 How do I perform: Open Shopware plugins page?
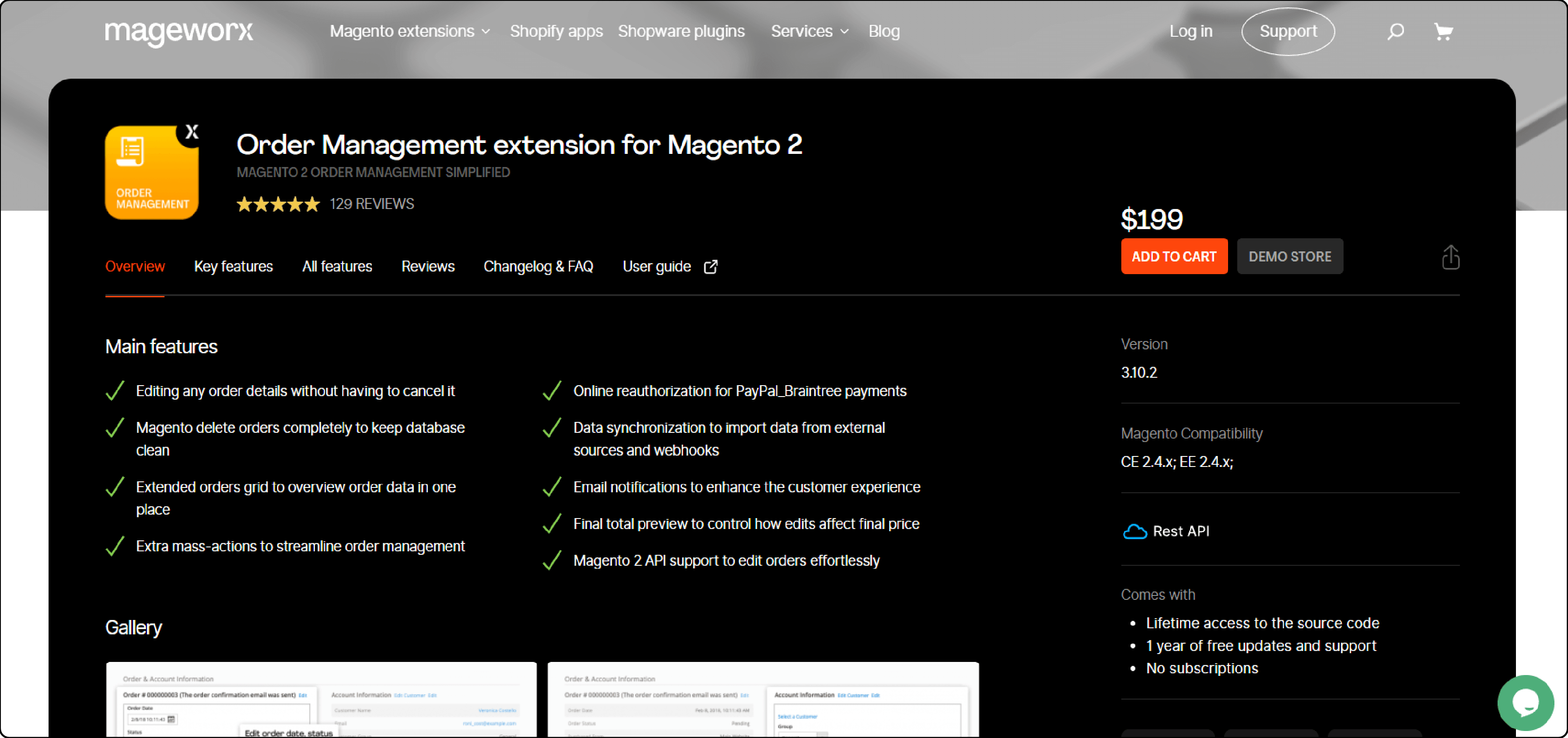pos(681,31)
